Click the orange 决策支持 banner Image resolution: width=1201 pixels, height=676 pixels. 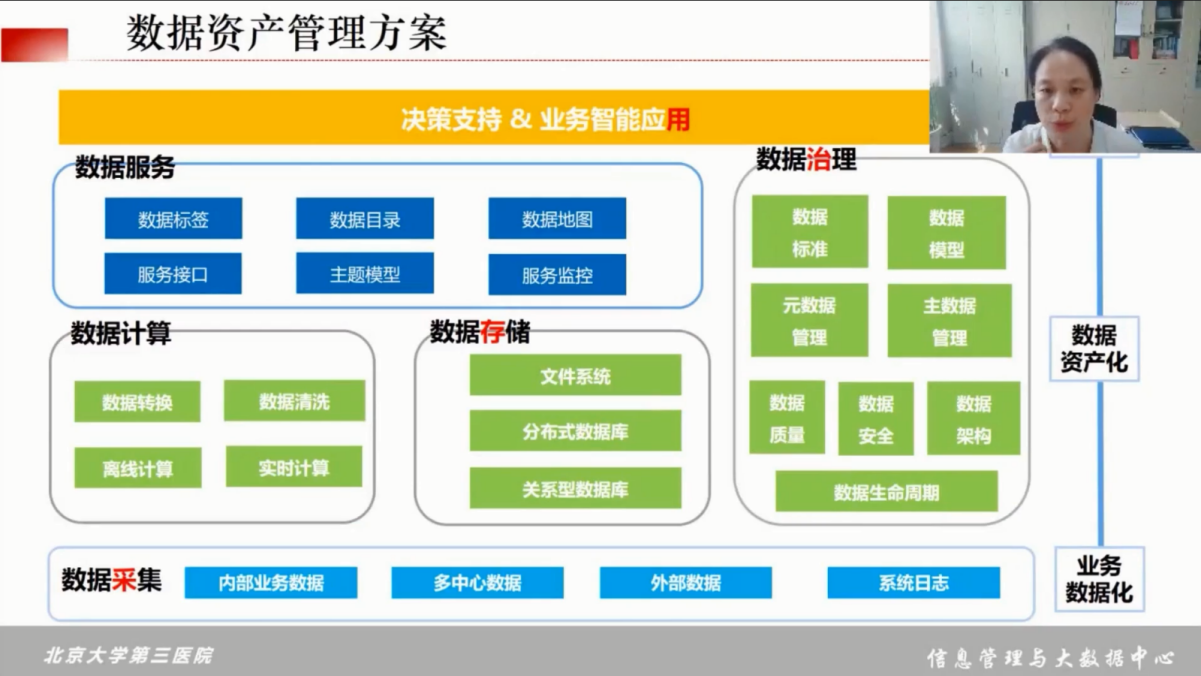pyautogui.click(x=494, y=120)
